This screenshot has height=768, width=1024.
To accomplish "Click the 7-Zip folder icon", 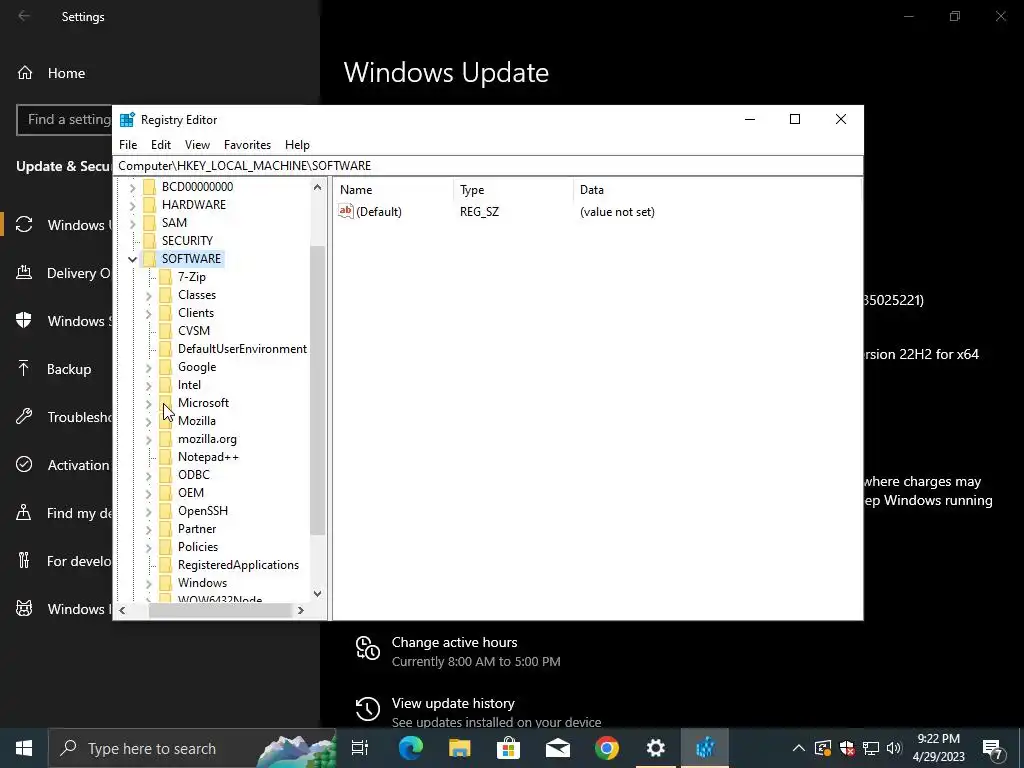I will coord(166,277).
